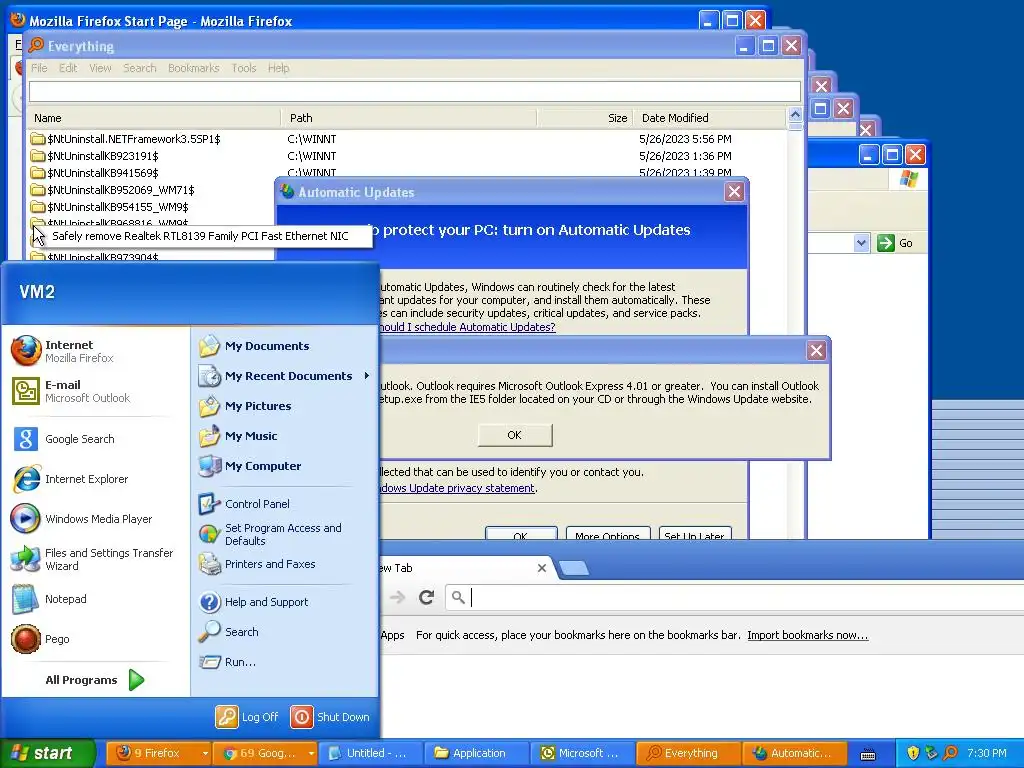Click Import bookmarks now link in Chrome
The width and height of the screenshot is (1024, 768).
(808, 635)
